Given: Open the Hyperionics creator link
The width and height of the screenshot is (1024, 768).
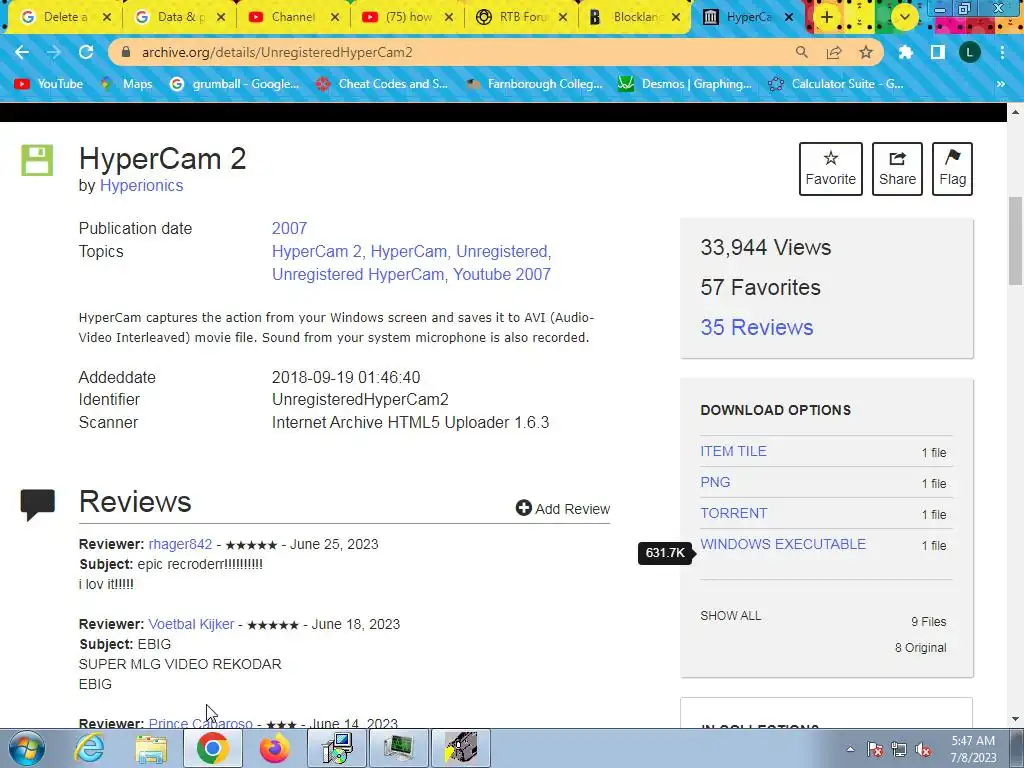Looking at the screenshot, I should pyautogui.click(x=141, y=185).
